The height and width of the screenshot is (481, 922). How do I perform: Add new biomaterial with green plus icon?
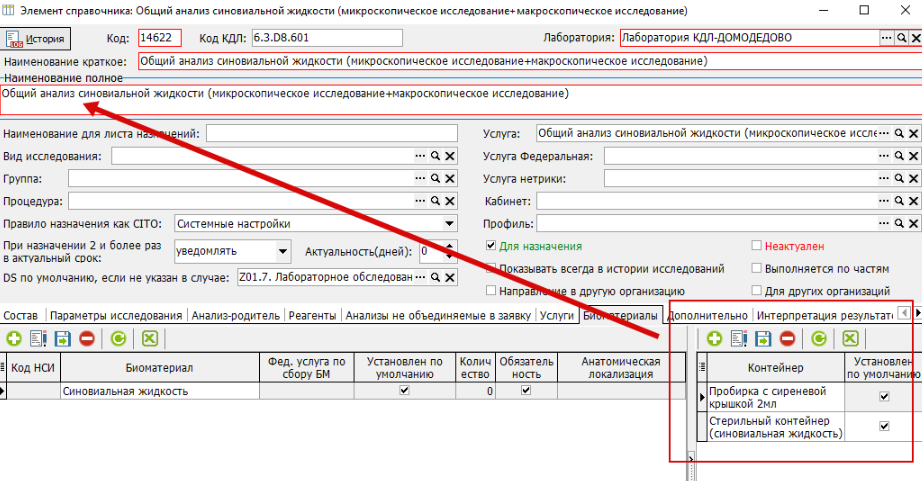(14, 339)
